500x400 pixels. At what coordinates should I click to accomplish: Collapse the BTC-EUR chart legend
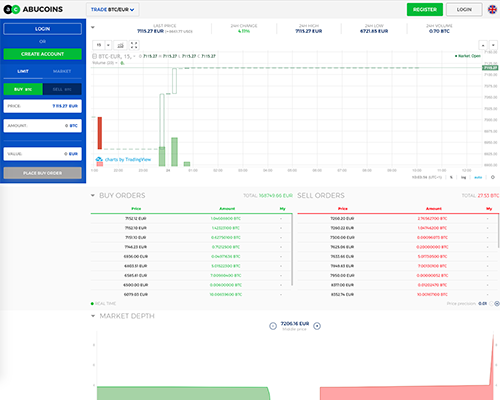[94, 56]
